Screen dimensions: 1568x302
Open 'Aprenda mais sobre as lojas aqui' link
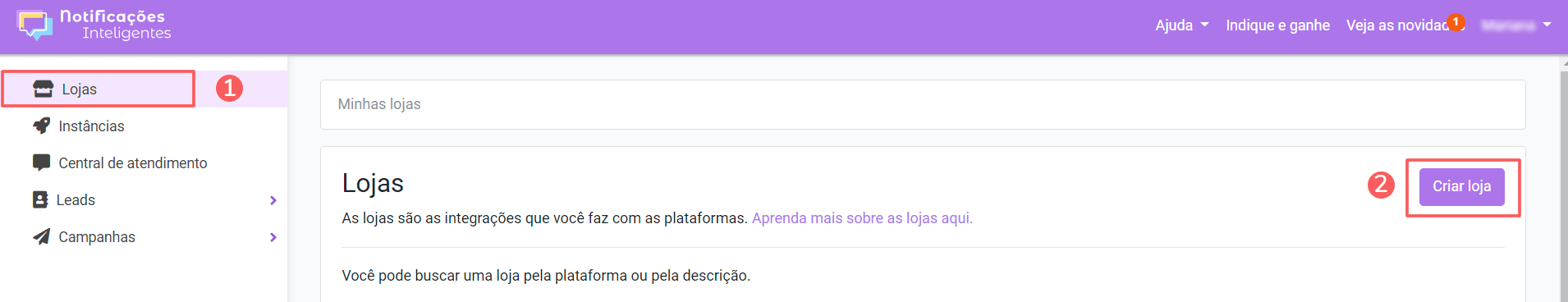[x=862, y=218]
